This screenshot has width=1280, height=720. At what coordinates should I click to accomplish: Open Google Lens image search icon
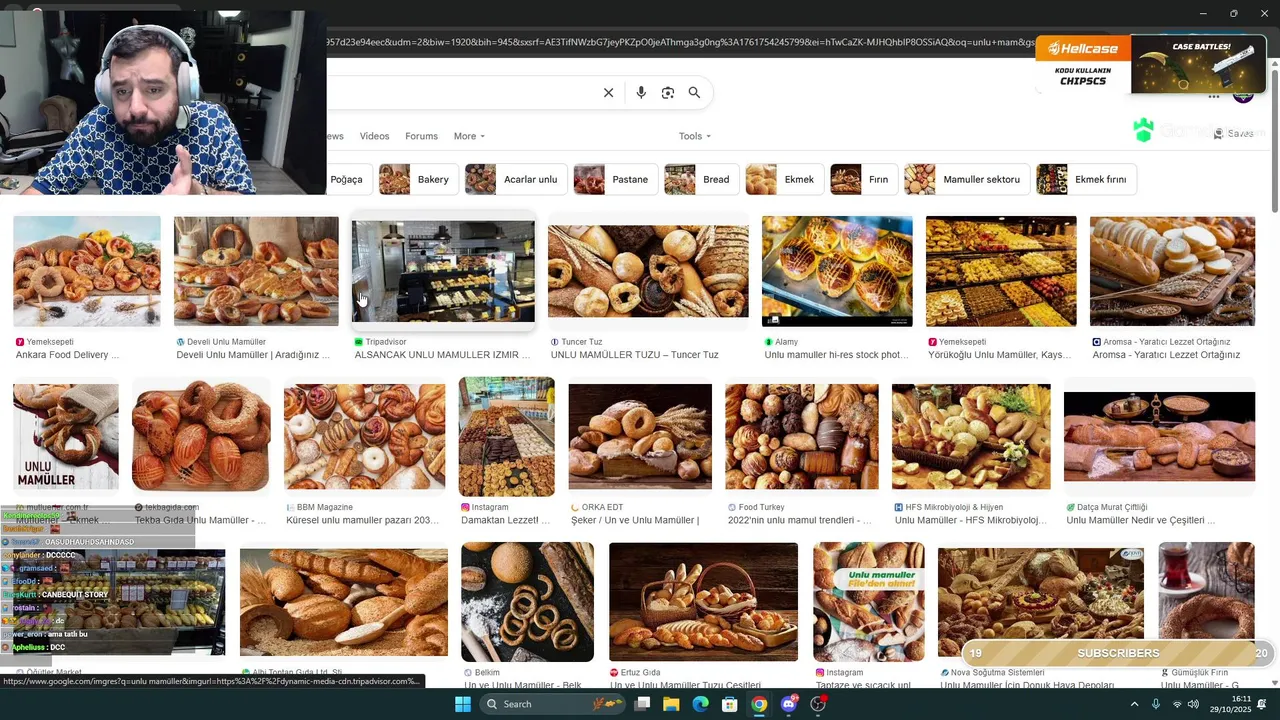pyautogui.click(x=668, y=93)
